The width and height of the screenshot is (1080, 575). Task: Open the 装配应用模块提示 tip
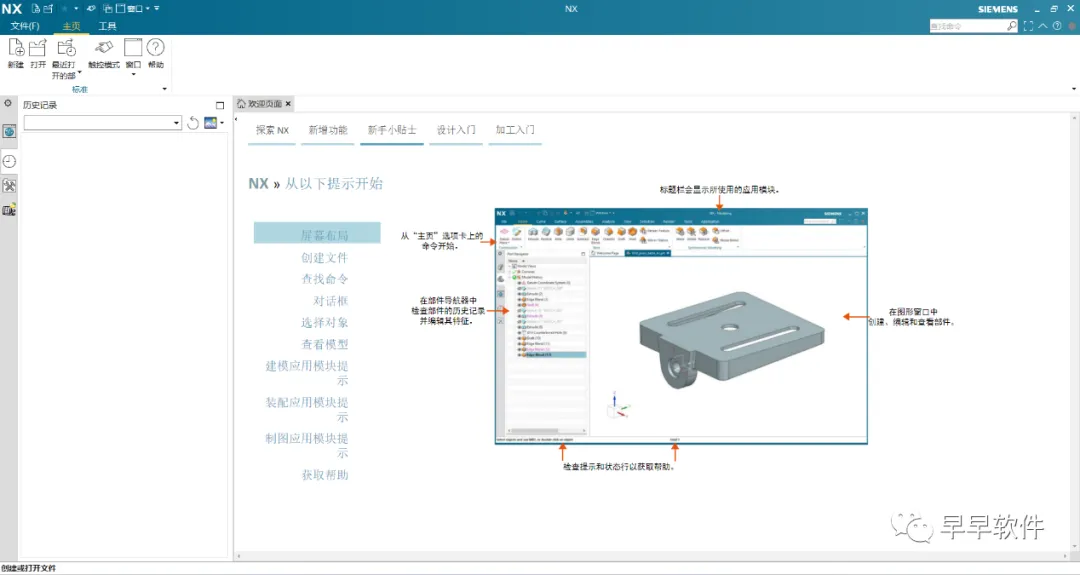(307, 410)
